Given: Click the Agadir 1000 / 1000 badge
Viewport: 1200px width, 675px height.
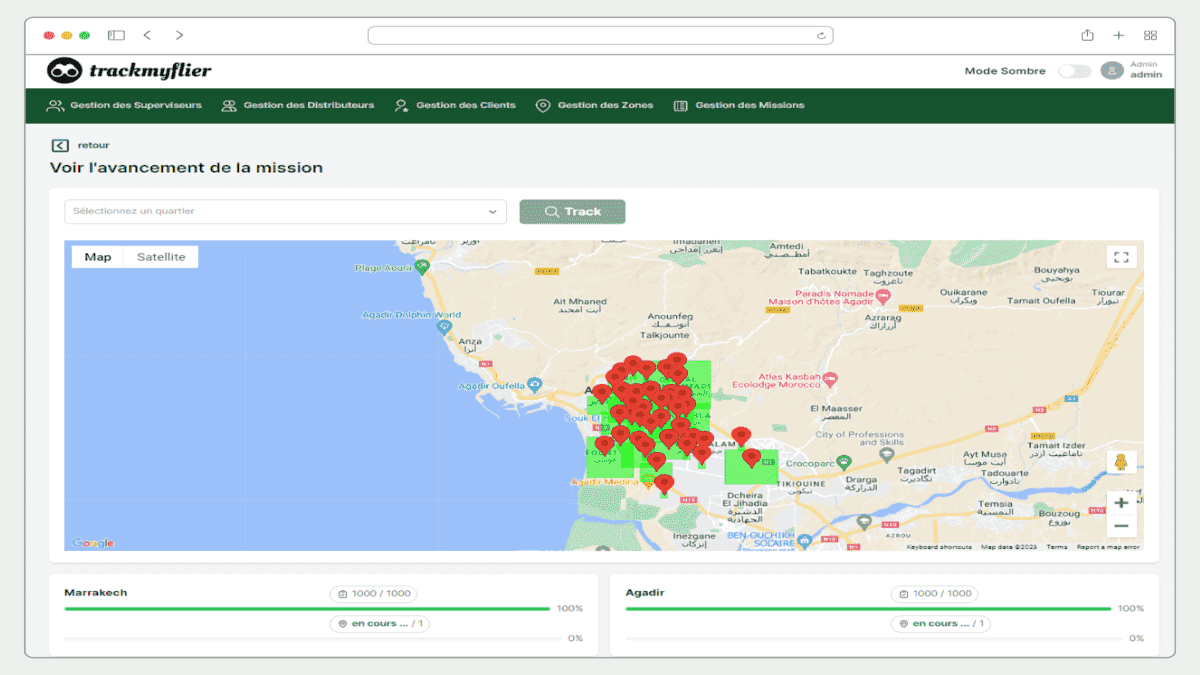Looking at the screenshot, I should tap(935, 593).
